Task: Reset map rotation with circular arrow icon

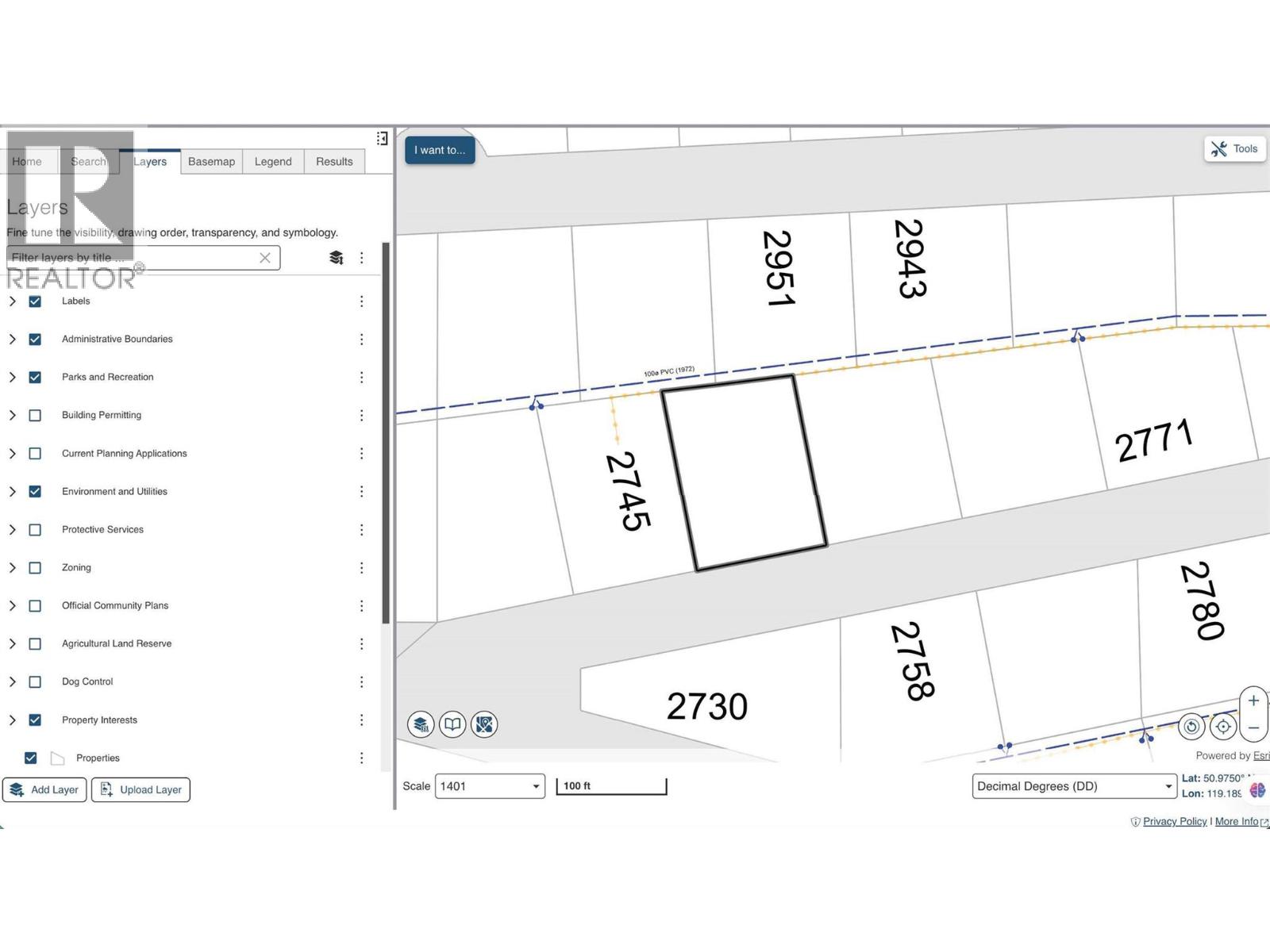Action: pos(1191,727)
